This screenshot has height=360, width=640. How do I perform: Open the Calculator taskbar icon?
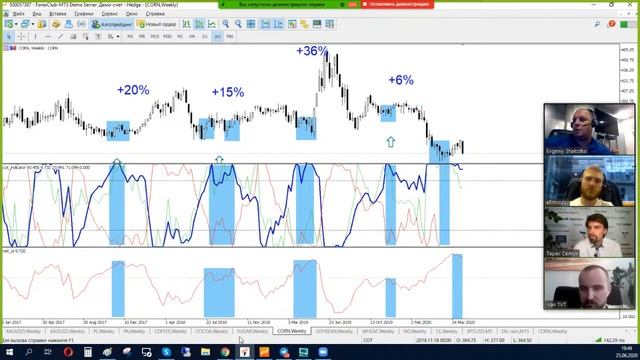pyautogui.click(x=88, y=352)
